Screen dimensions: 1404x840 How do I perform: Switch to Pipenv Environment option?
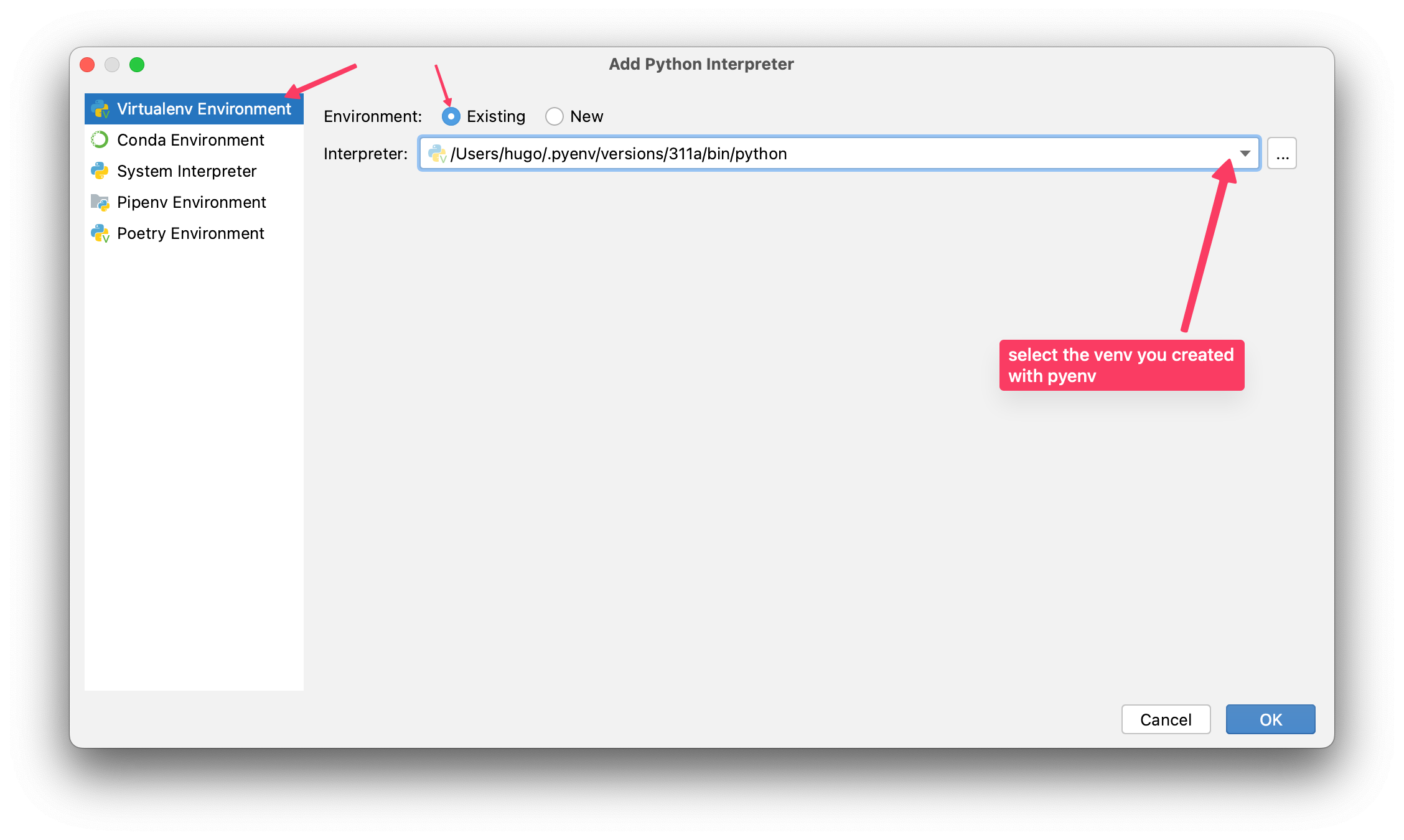point(192,202)
